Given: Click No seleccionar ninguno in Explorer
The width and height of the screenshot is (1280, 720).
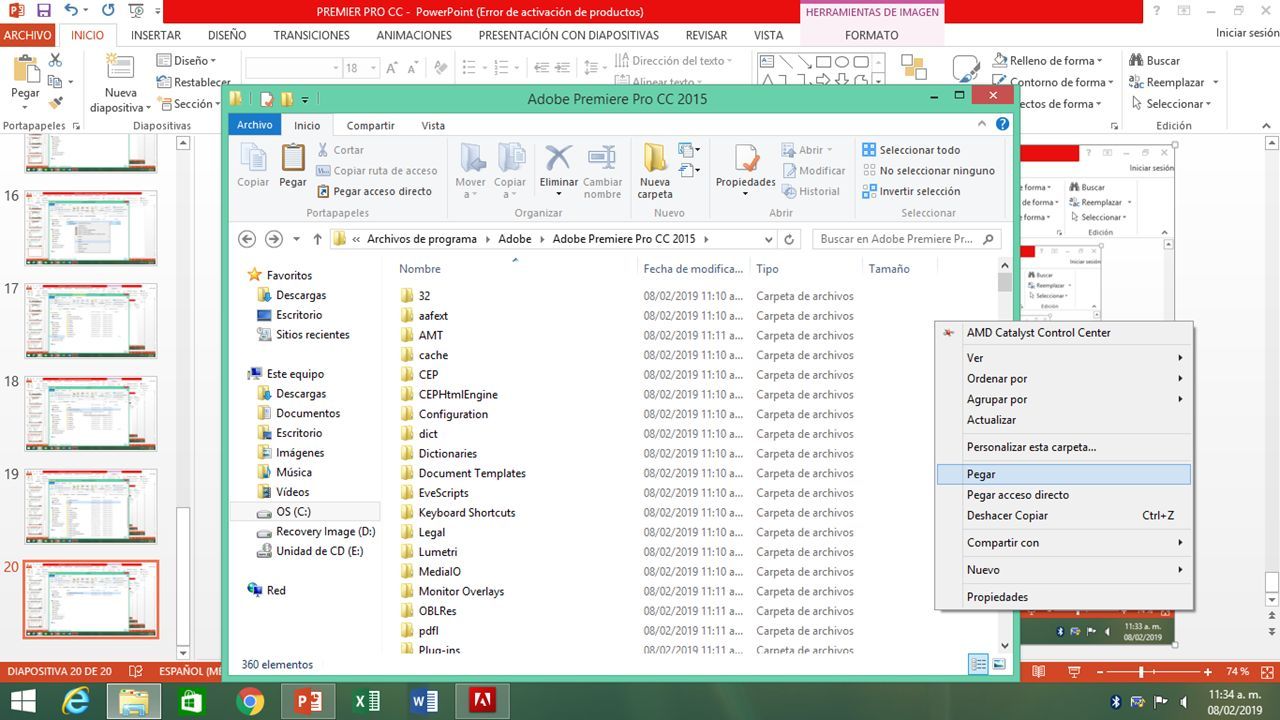Looking at the screenshot, I should [x=928, y=171].
